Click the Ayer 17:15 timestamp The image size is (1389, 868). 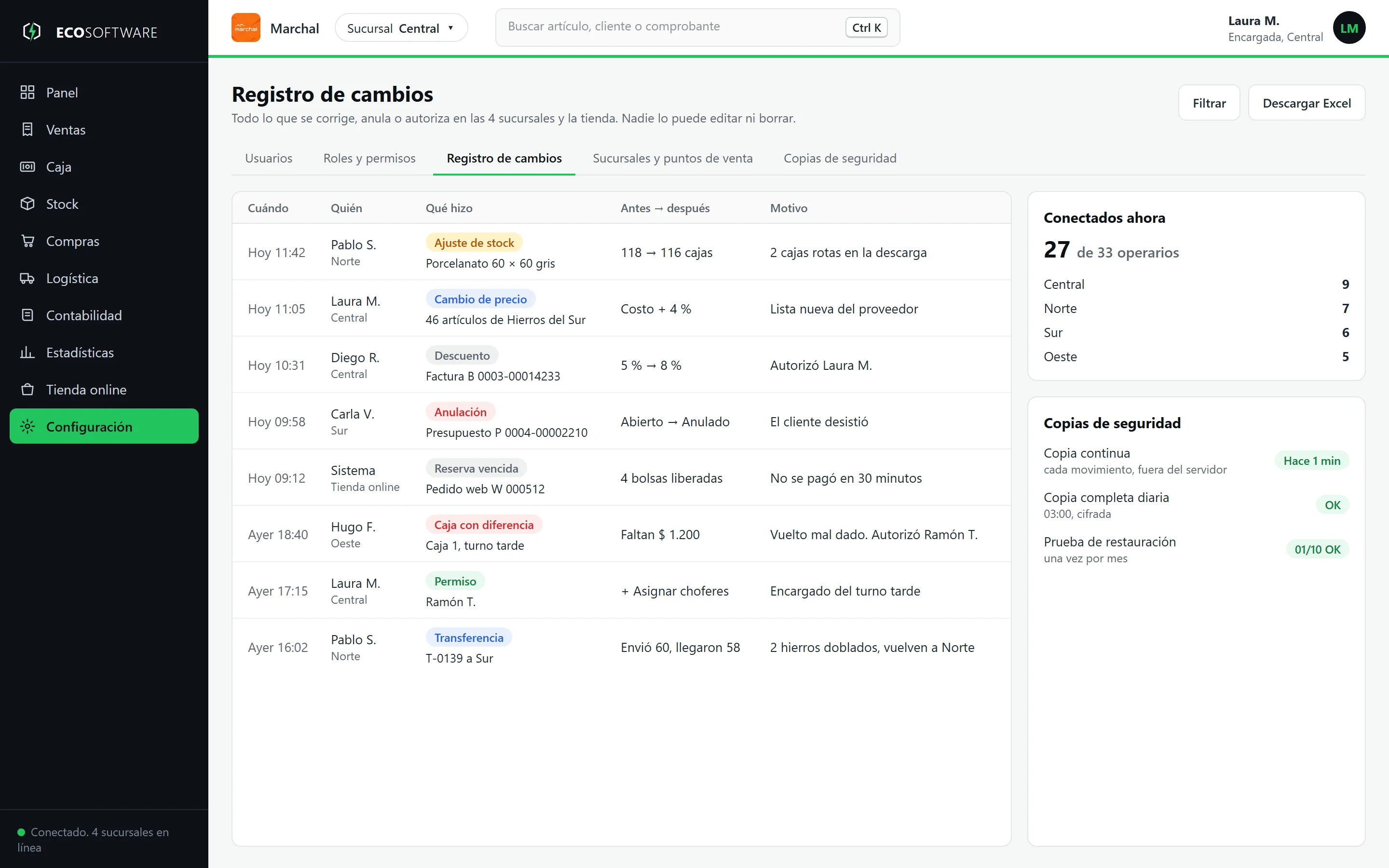pyautogui.click(x=278, y=591)
